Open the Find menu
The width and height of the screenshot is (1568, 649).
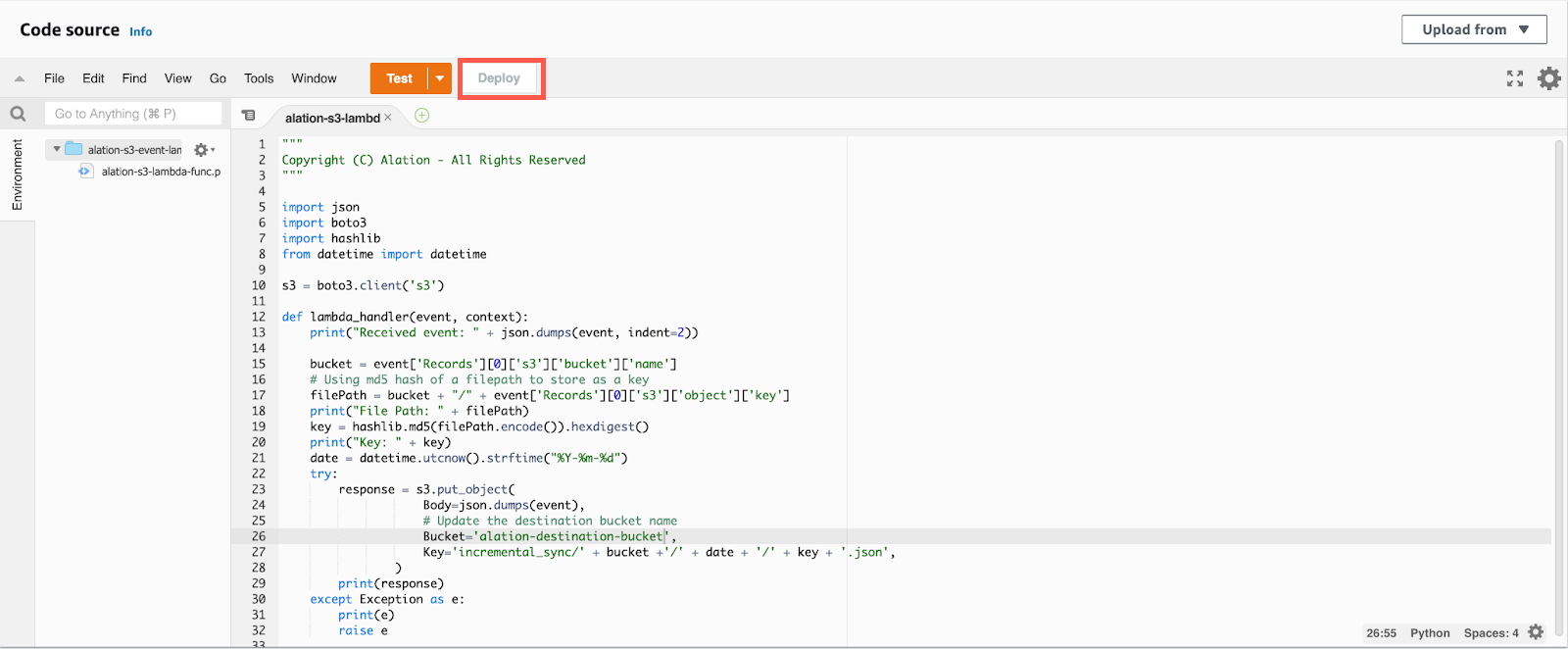tap(134, 78)
